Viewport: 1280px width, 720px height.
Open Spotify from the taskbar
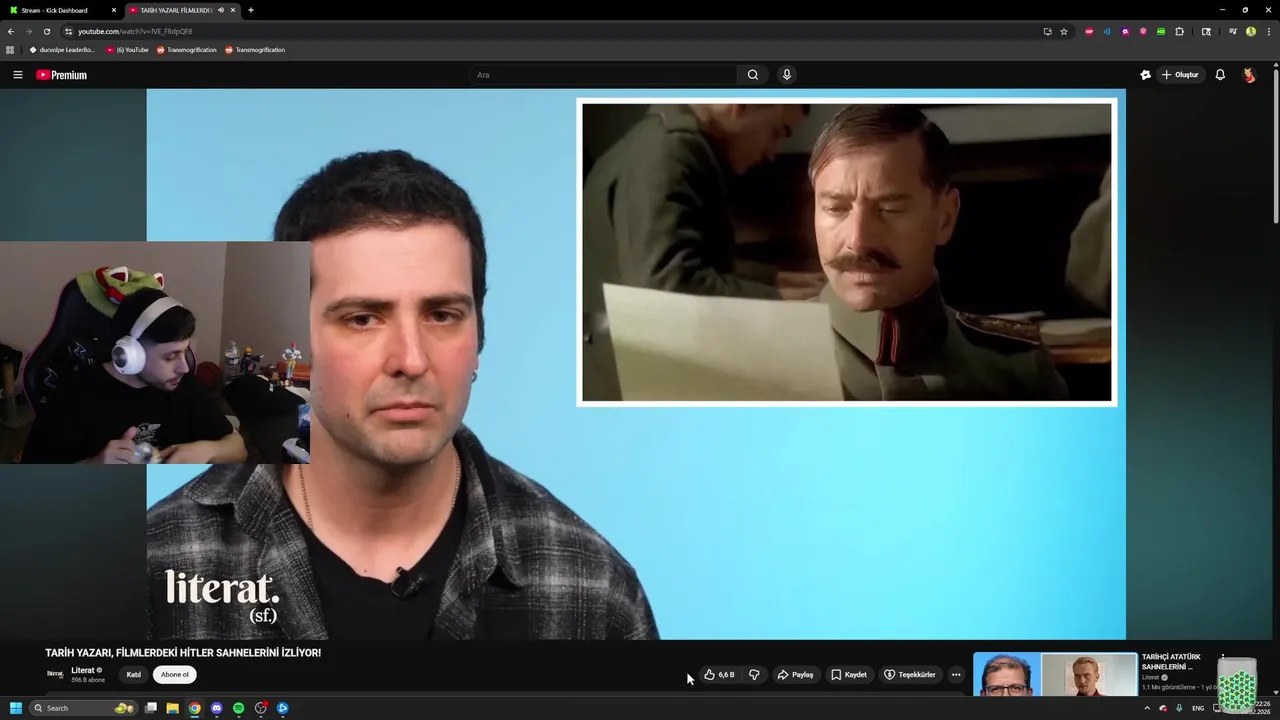tap(239, 708)
